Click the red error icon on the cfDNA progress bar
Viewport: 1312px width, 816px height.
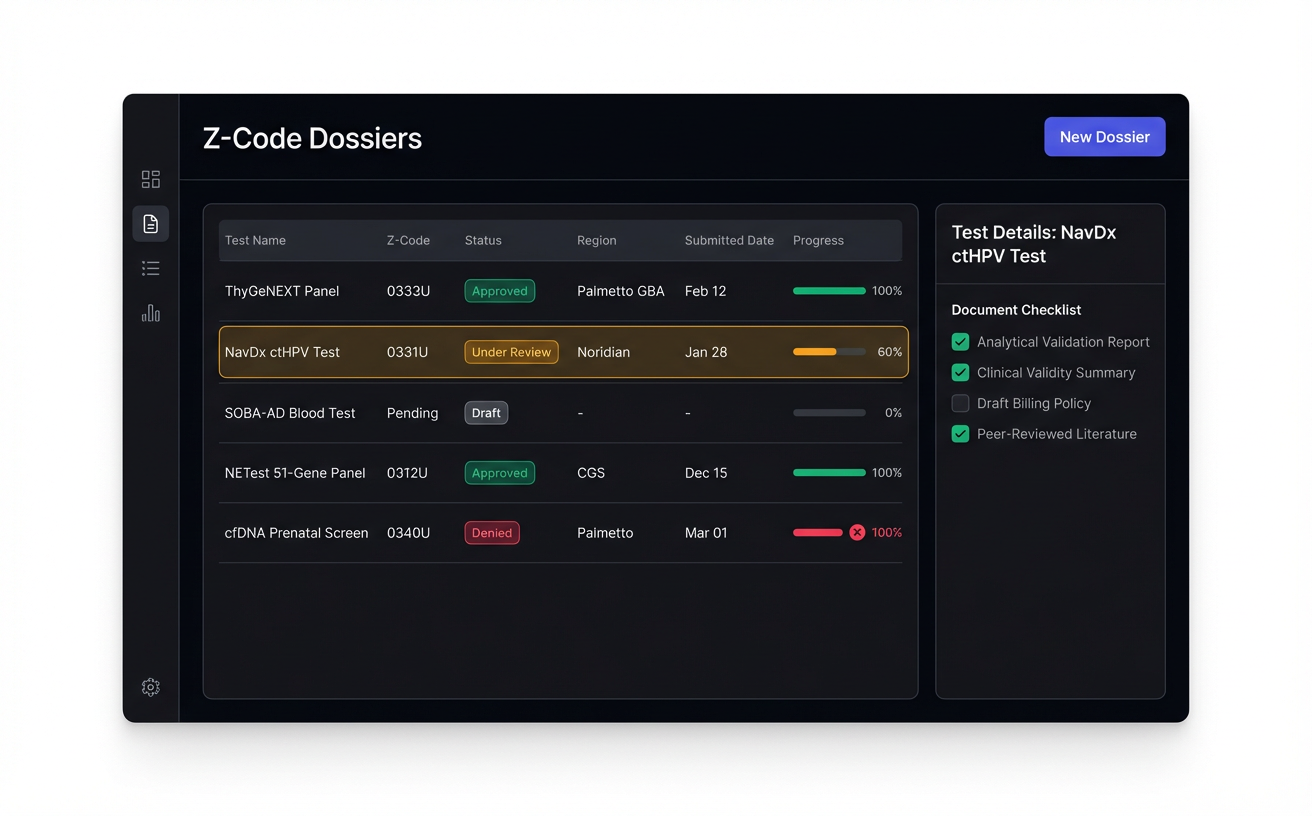857,532
